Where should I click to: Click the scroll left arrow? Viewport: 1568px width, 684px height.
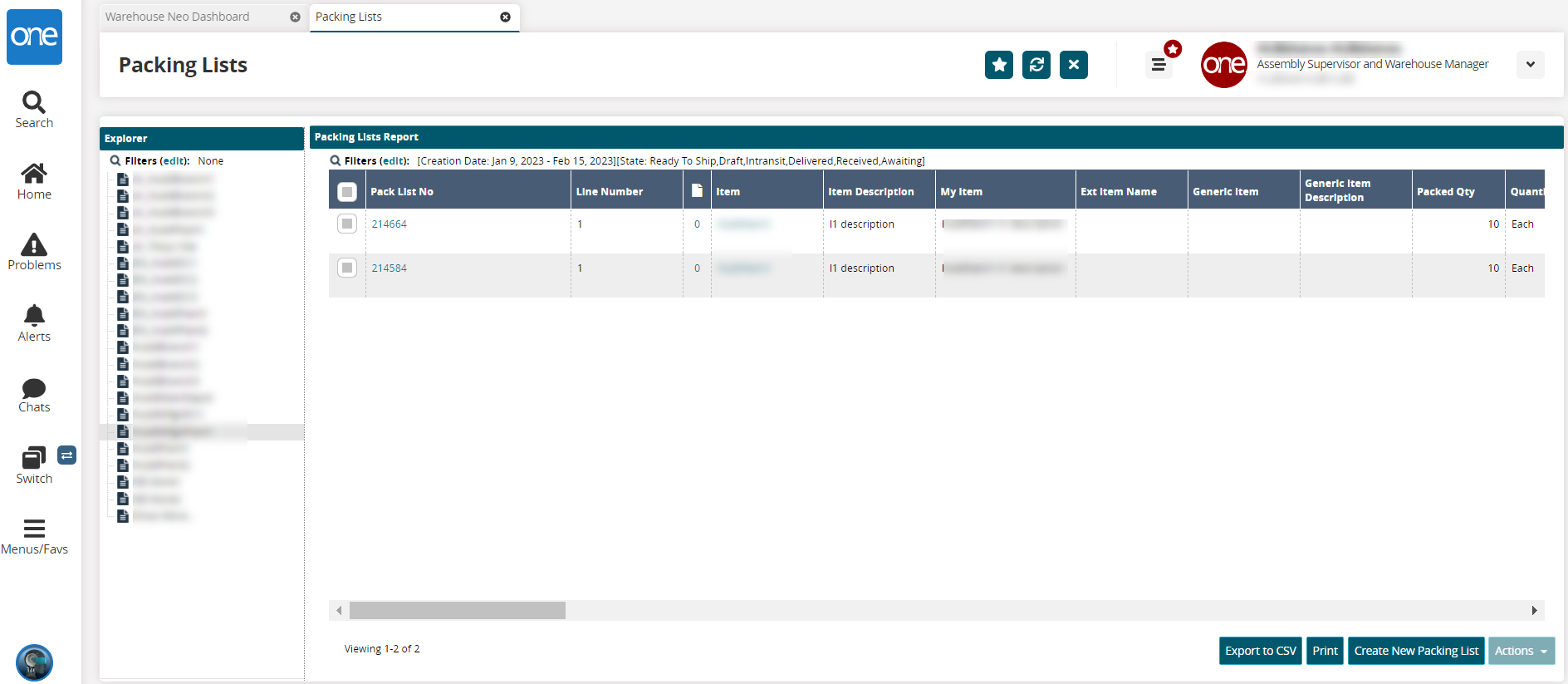[x=339, y=611]
